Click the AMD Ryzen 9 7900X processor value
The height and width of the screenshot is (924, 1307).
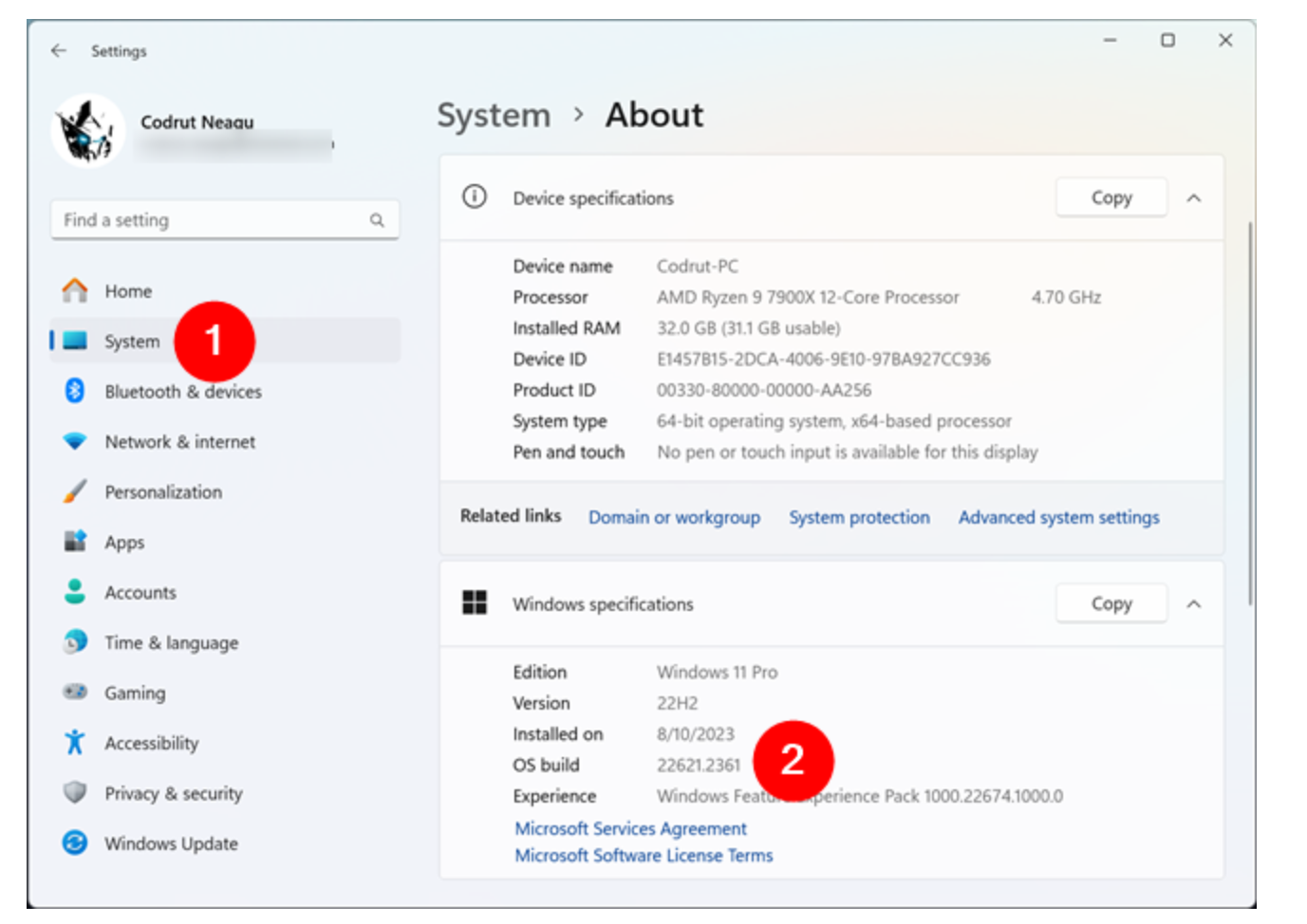point(808,297)
